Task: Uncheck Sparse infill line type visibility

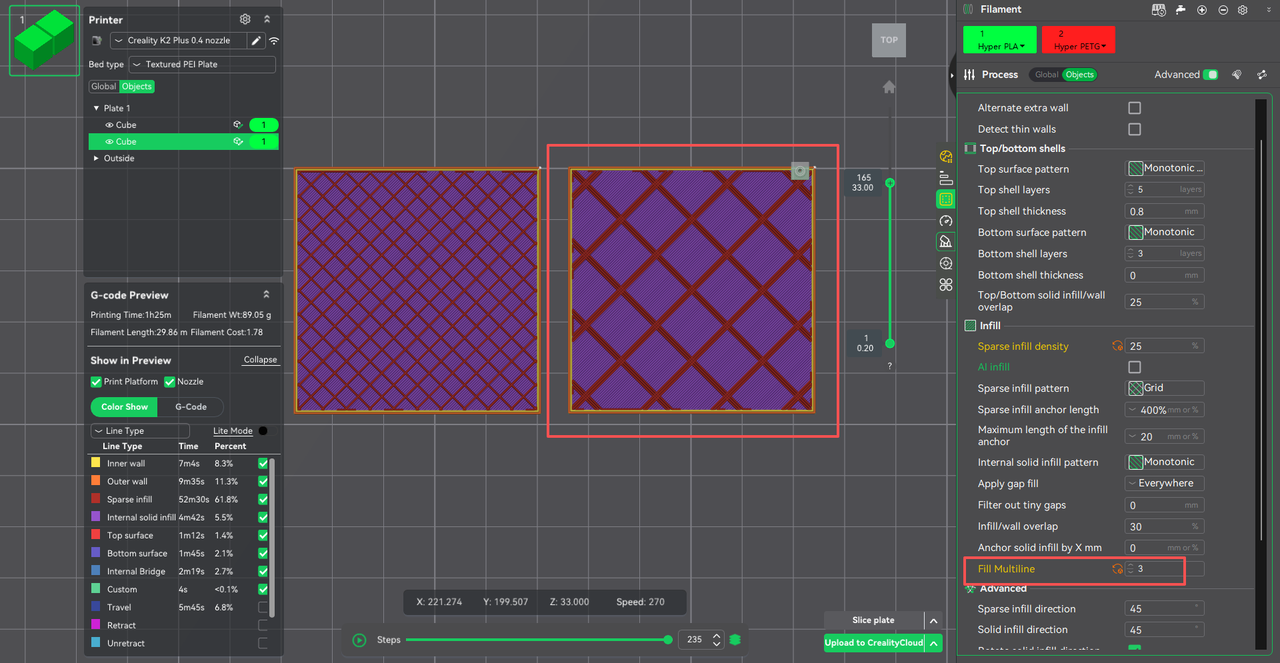Action: (x=263, y=499)
